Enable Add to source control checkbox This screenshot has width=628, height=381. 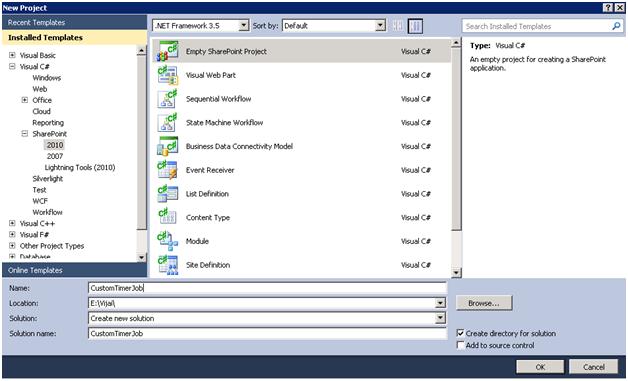461,345
